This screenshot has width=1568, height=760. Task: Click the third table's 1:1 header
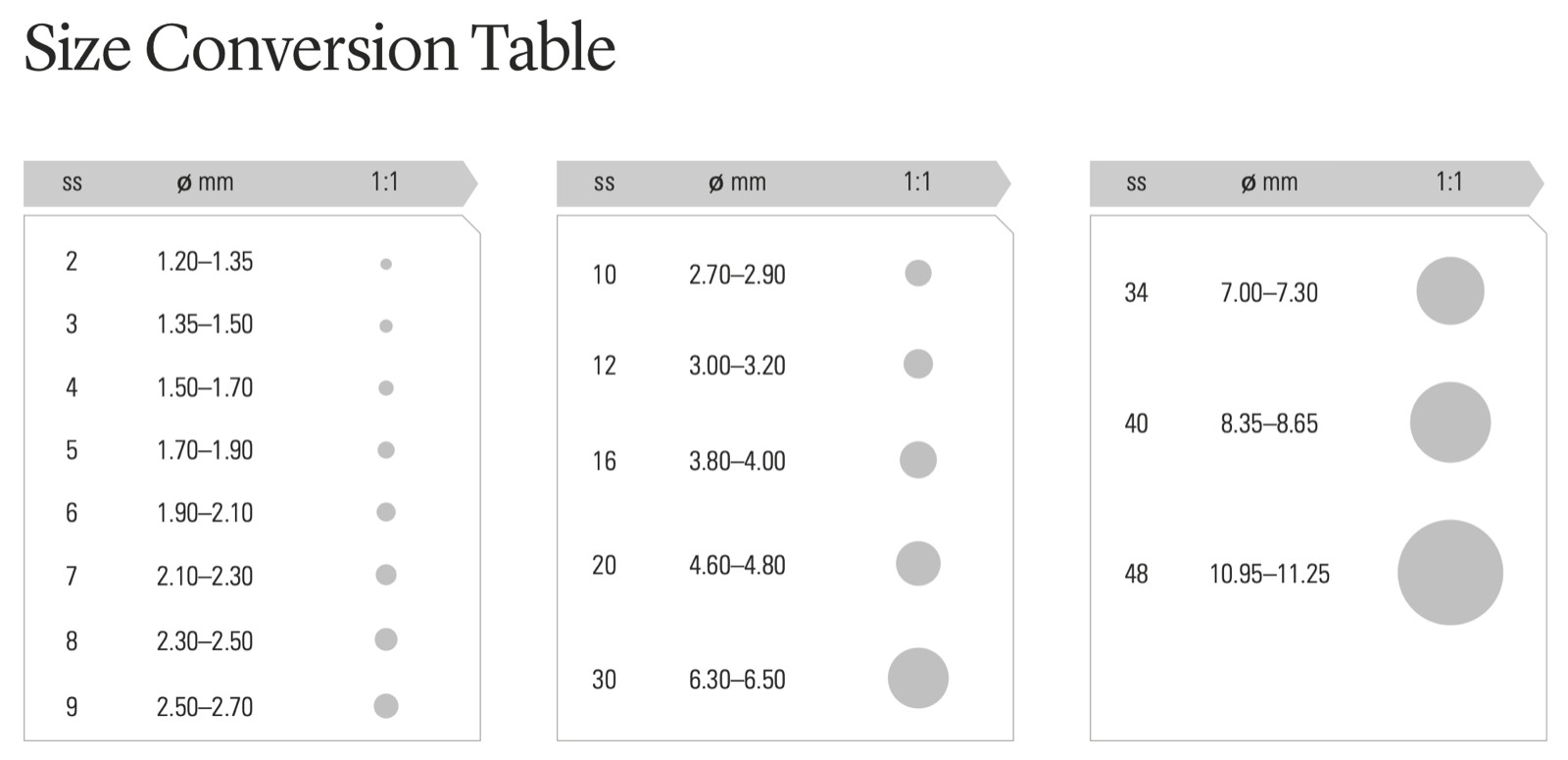click(x=1448, y=182)
